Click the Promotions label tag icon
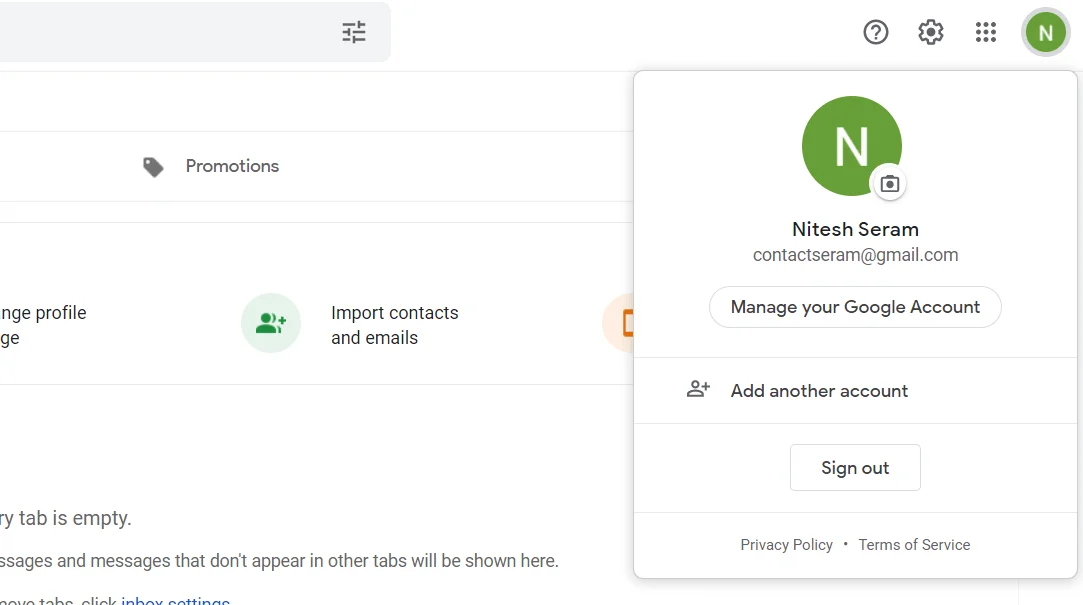Image resolution: width=1083 pixels, height=605 pixels. pyautogui.click(x=152, y=166)
